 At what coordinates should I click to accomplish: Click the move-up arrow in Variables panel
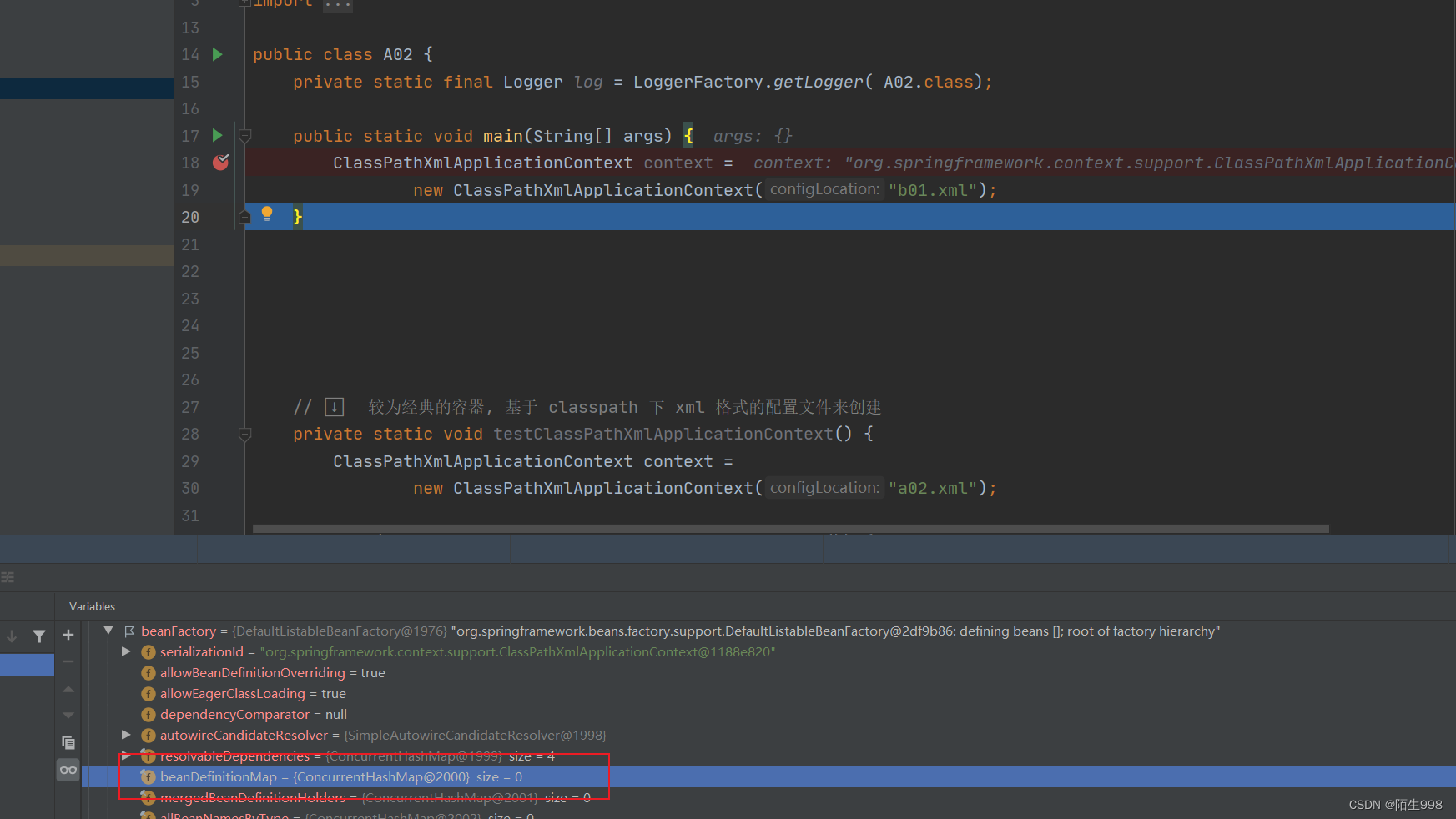[68, 689]
